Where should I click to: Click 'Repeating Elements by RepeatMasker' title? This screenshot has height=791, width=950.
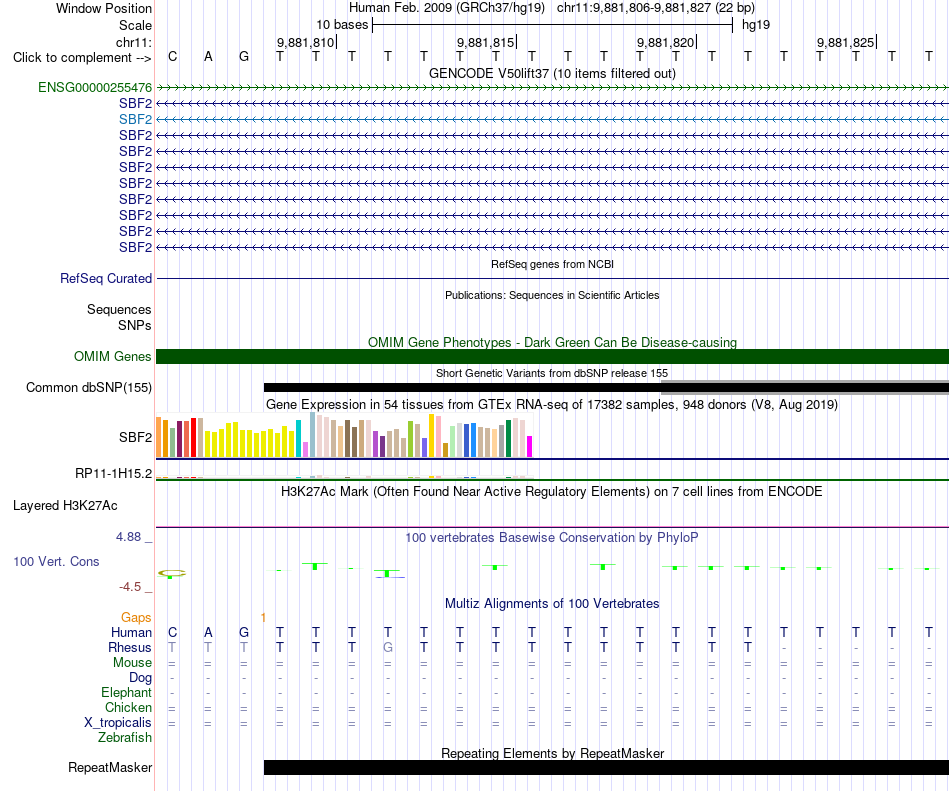[552, 753]
